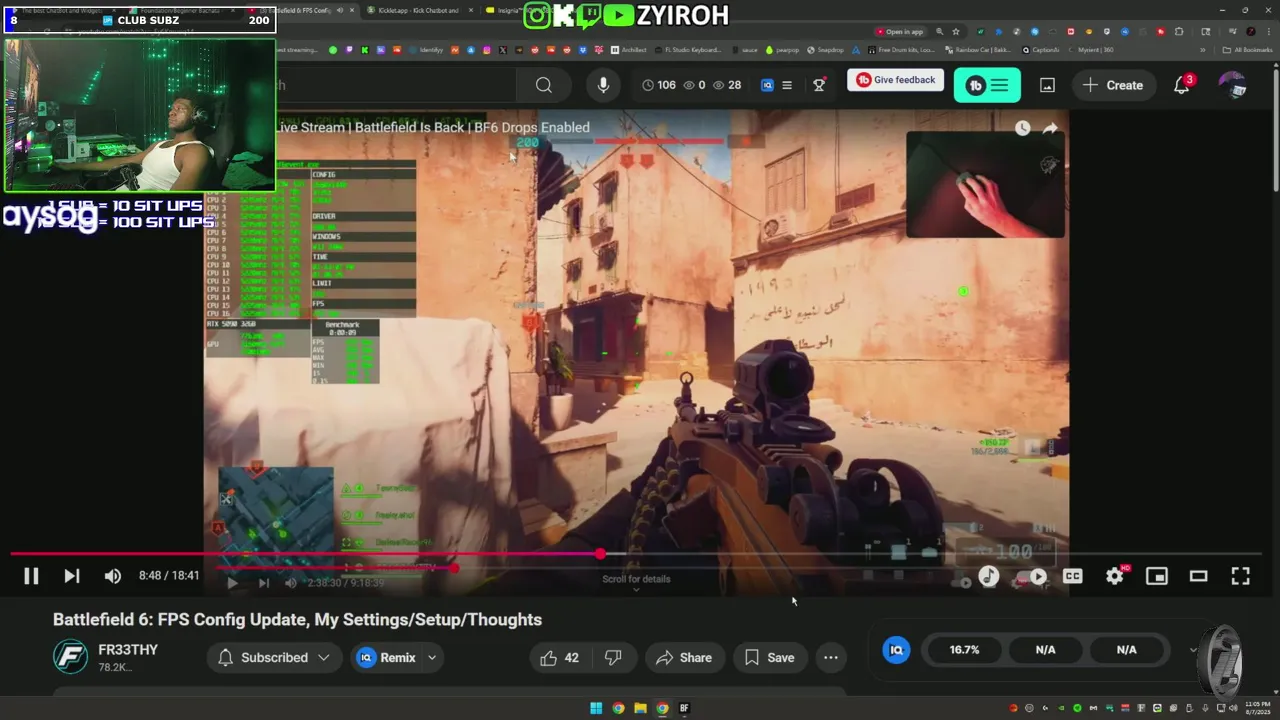Open the Free Drum kits bookmark
This screenshot has width=1280, height=720.
click(901, 50)
